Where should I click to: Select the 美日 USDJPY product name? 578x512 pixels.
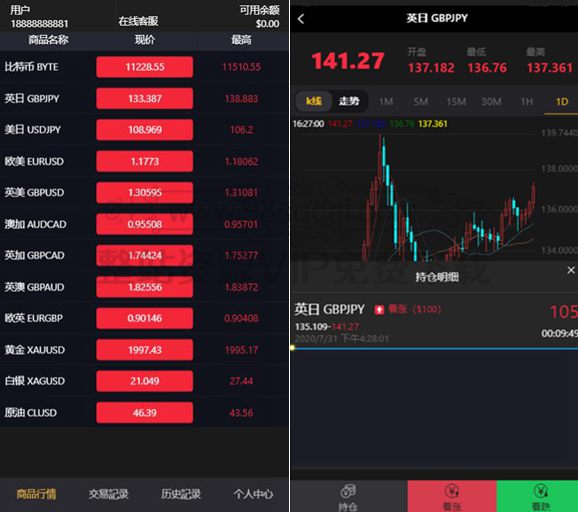pos(33,130)
